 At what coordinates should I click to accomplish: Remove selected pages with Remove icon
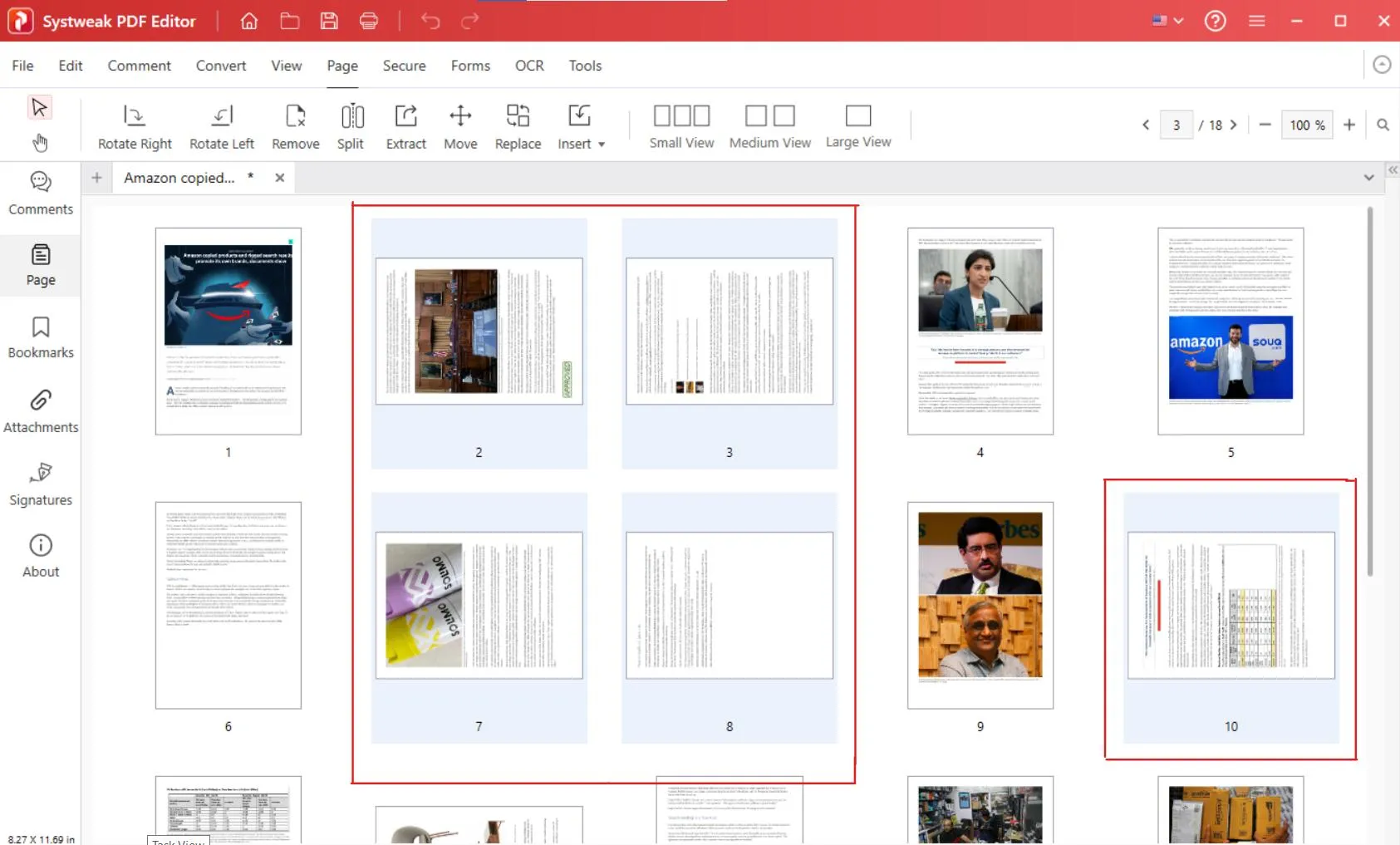tap(295, 116)
